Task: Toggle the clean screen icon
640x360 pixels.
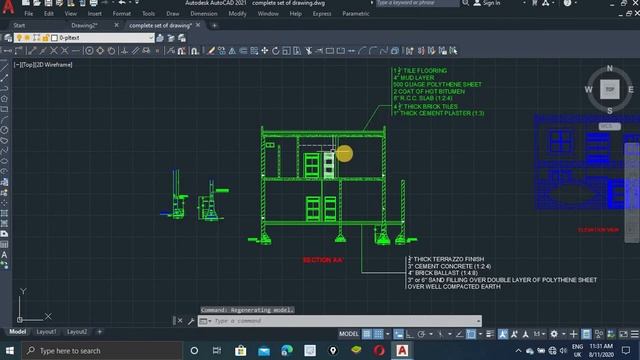Action: point(623,334)
